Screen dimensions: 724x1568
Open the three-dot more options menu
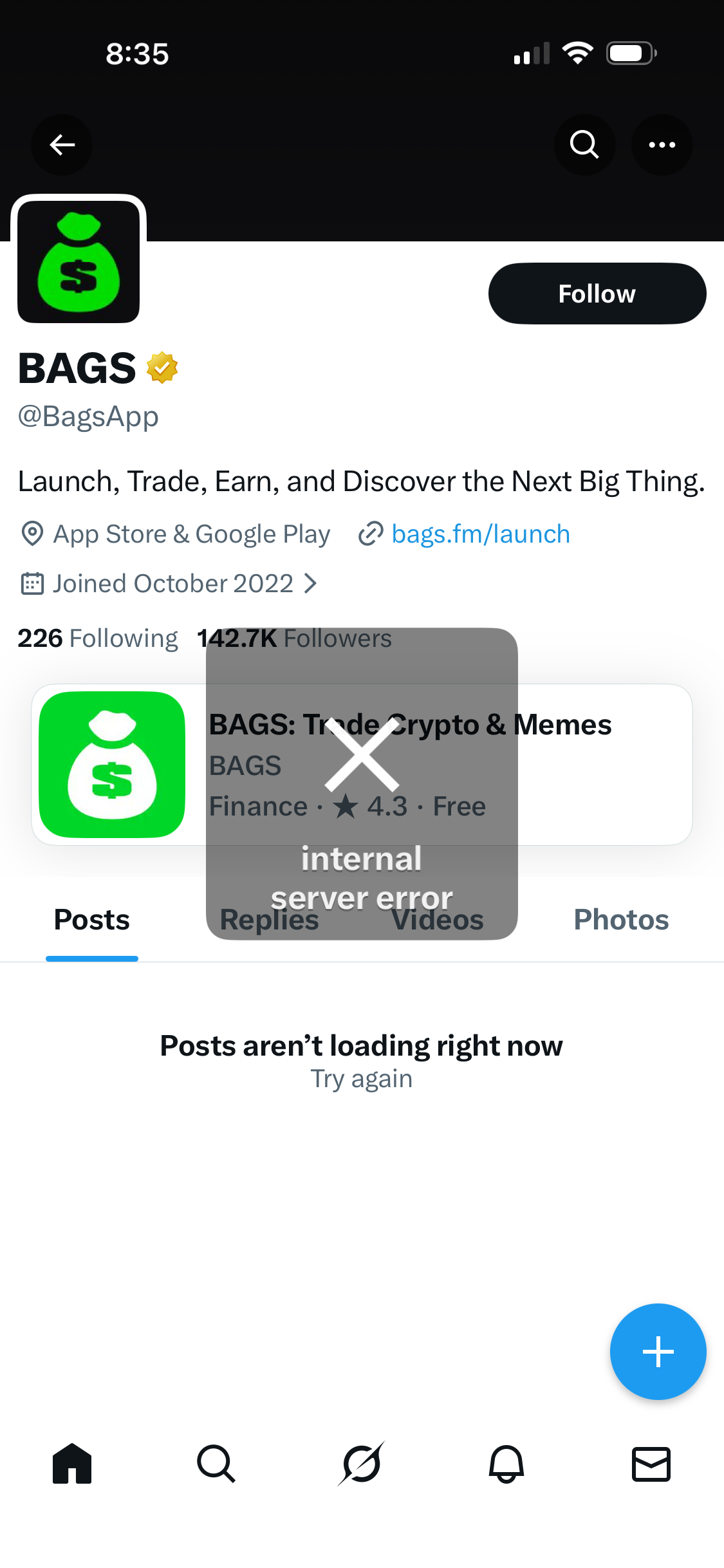[662, 145]
